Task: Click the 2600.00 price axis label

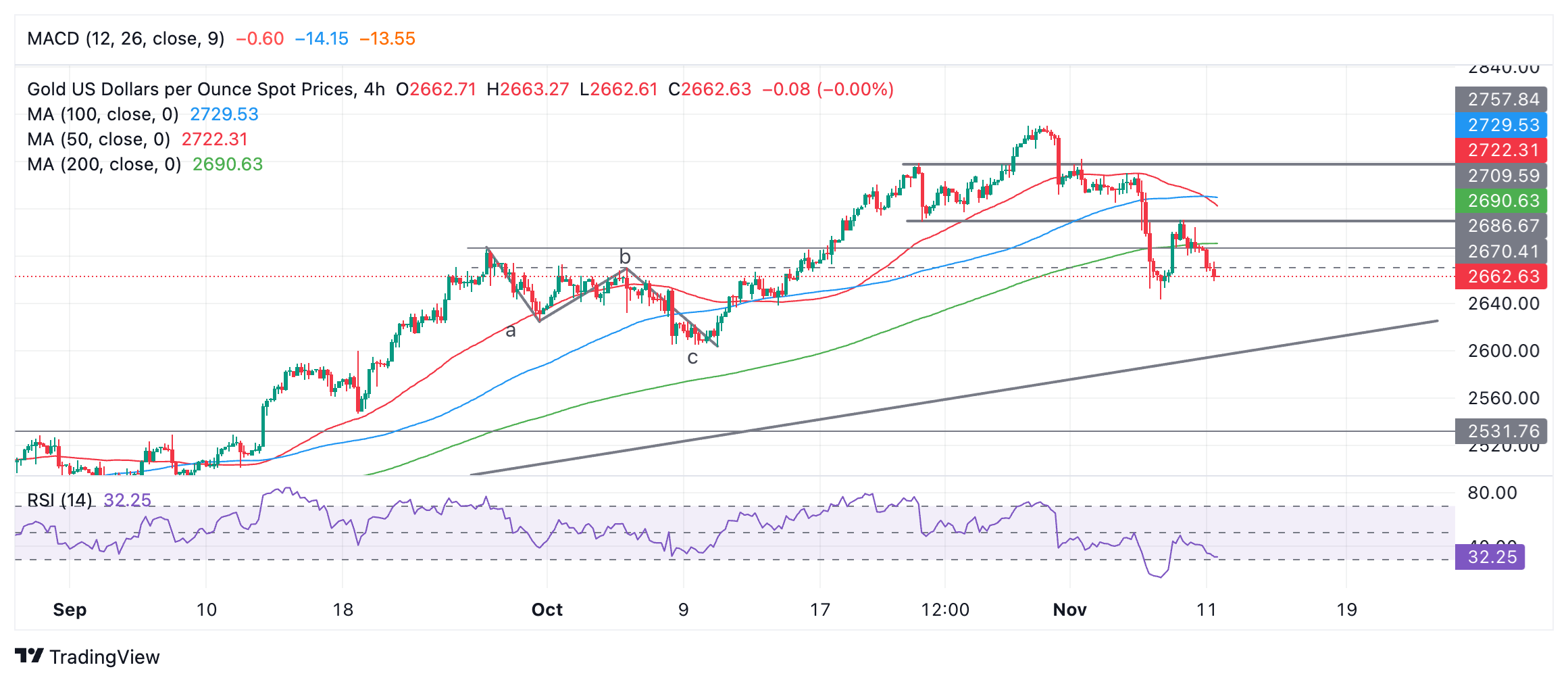Action: point(1503,351)
